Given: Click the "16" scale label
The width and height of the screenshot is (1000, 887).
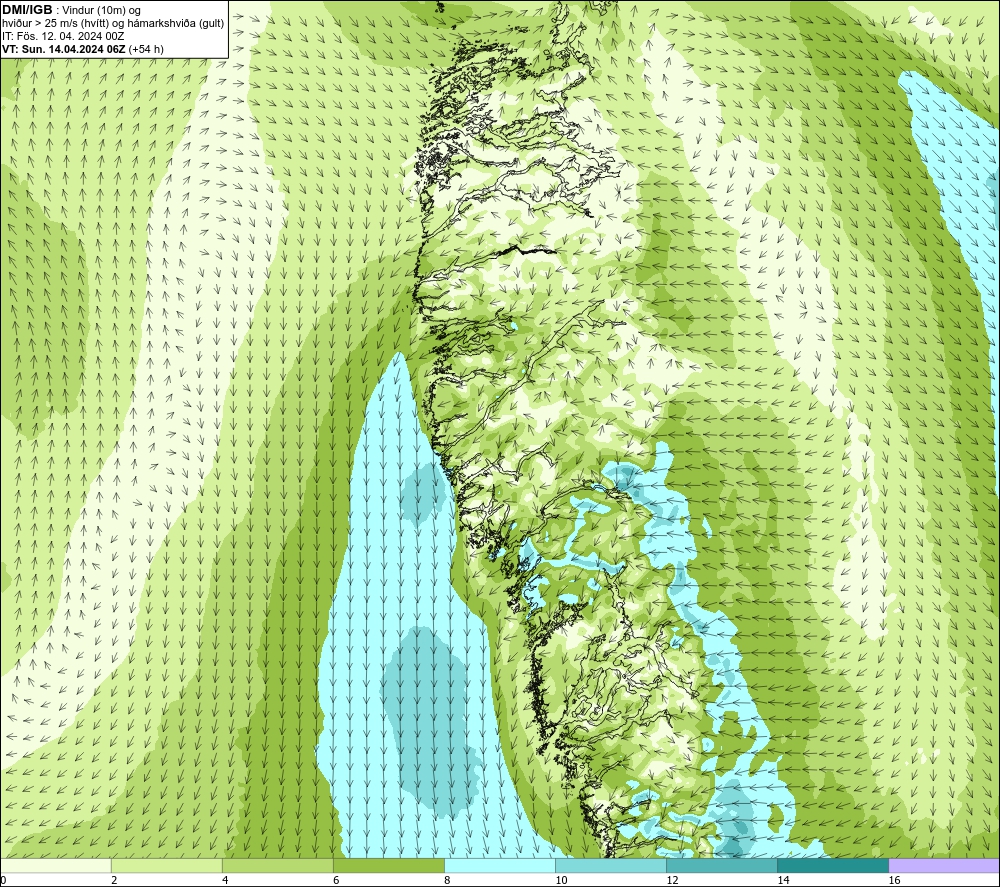Looking at the screenshot, I should 894,881.
